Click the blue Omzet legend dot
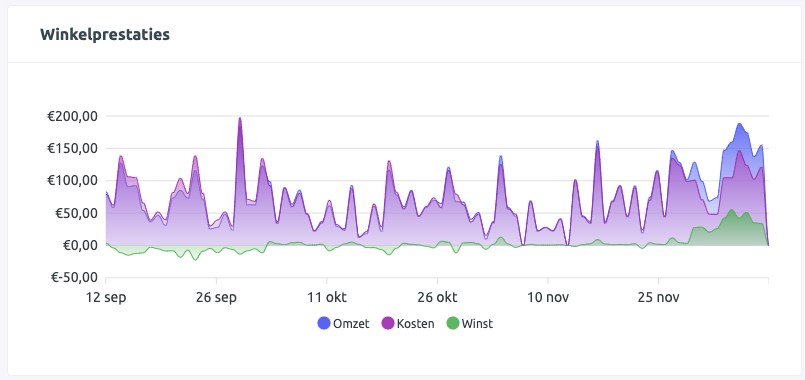The height and width of the screenshot is (380, 805). point(323,324)
